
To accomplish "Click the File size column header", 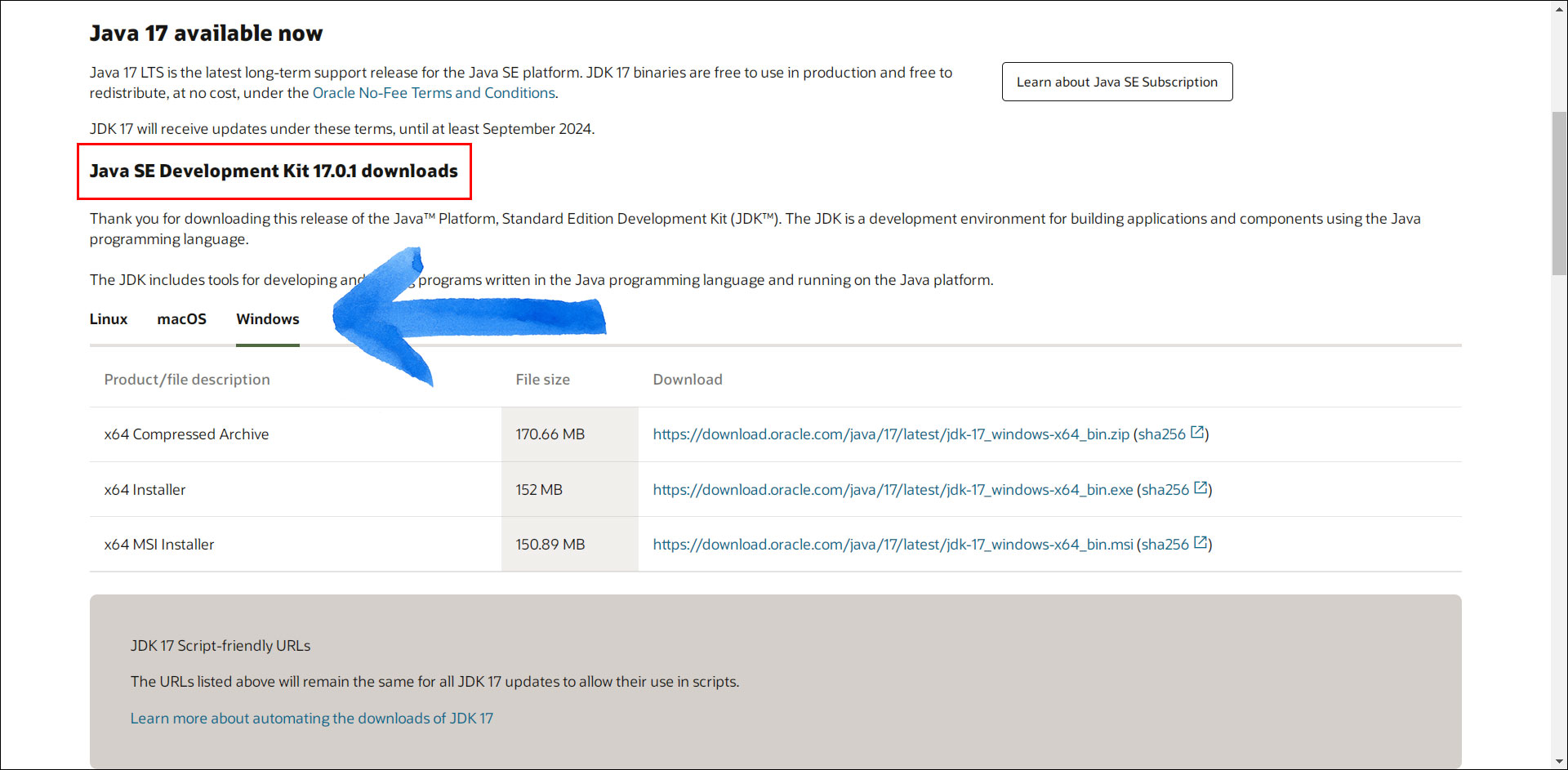I will [543, 380].
